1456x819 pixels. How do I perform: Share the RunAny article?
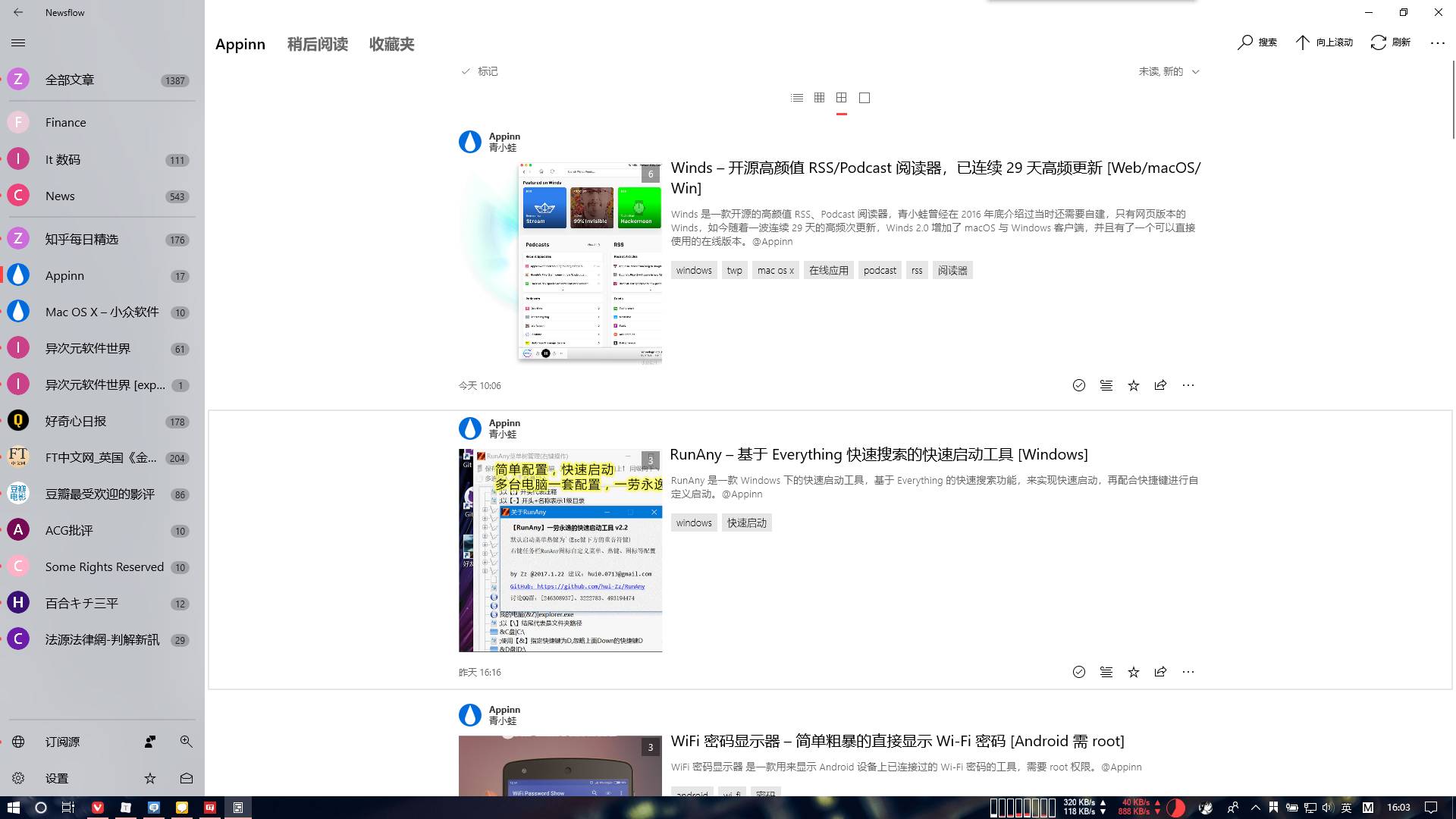(x=1160, y=672)
